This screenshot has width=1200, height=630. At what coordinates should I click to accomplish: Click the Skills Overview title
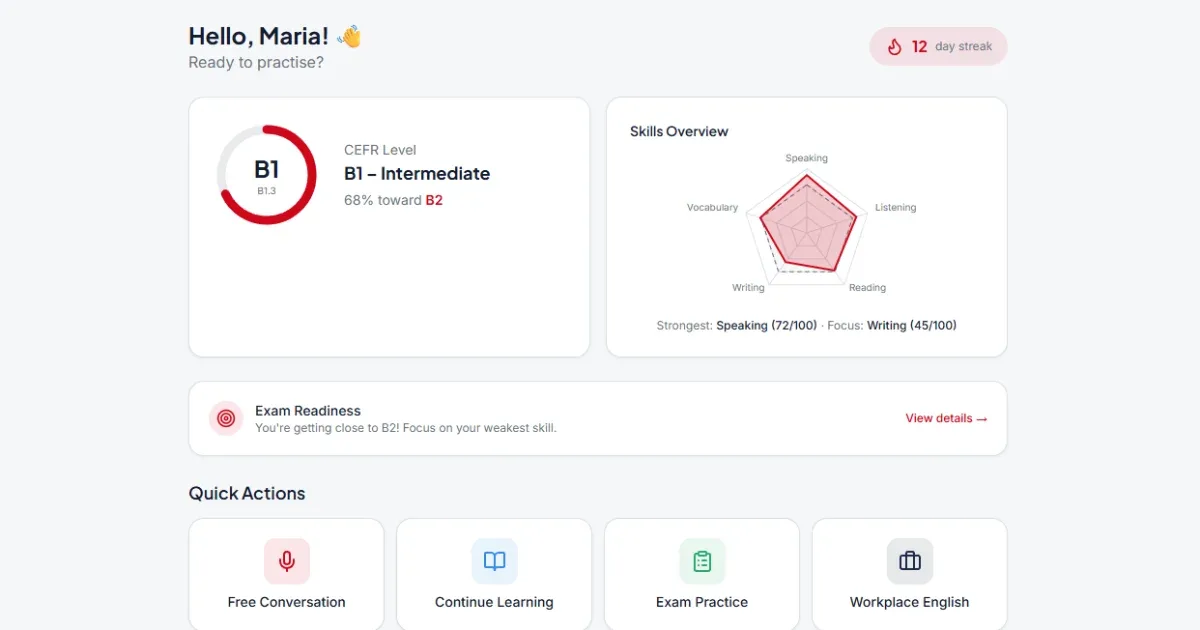click(679, 131)
